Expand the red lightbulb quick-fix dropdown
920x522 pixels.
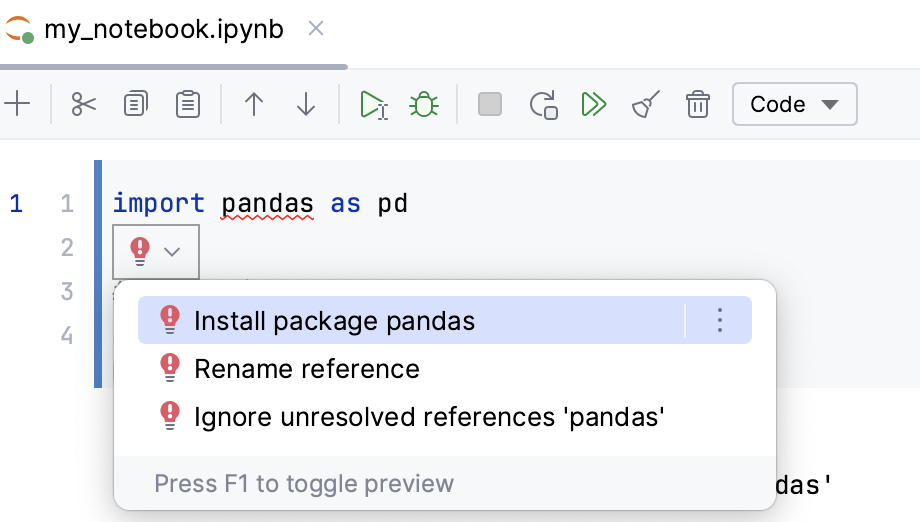click(156, 252)
